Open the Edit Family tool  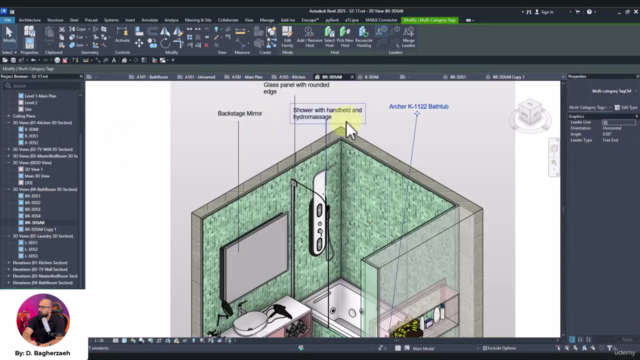[x=287, y=37]
